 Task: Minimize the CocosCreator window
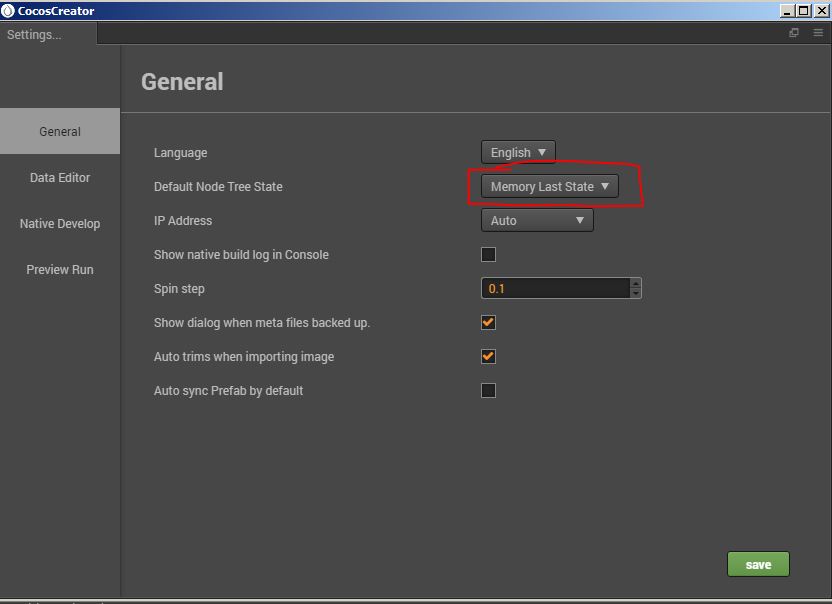click(x=788, y=11)
